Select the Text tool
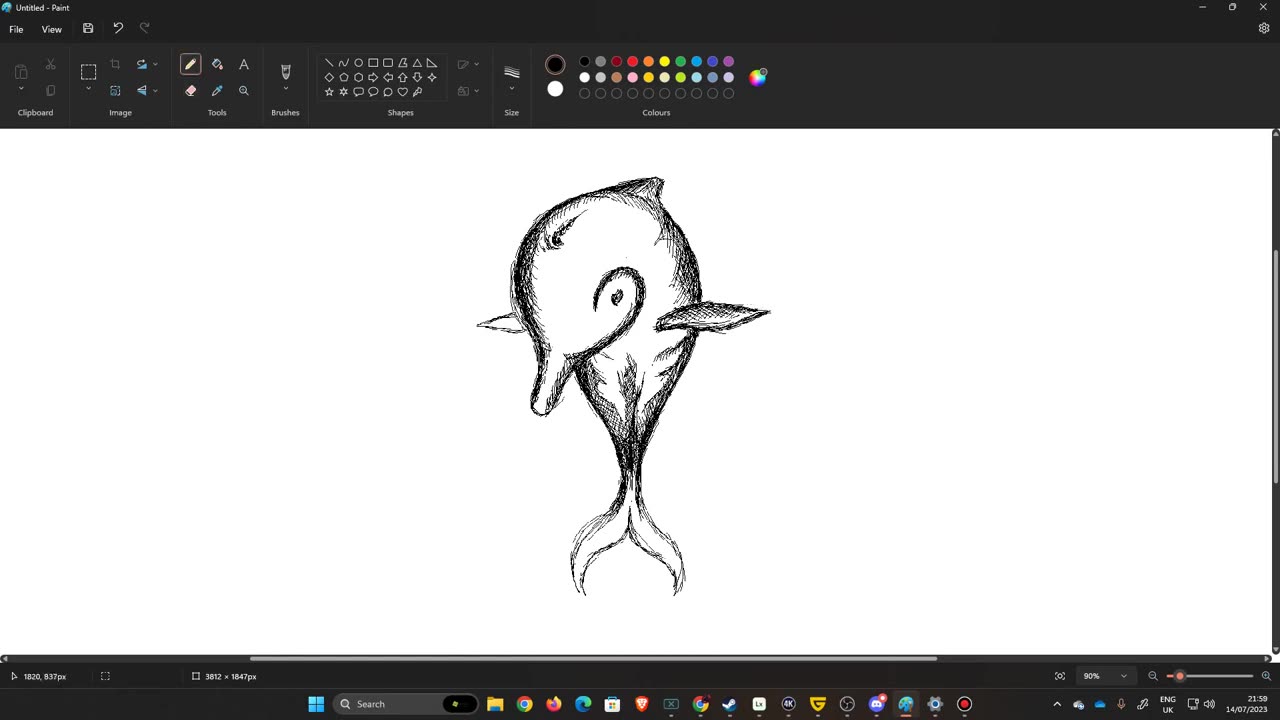This screenshot has height=720, width=1280. coord(243,64)
